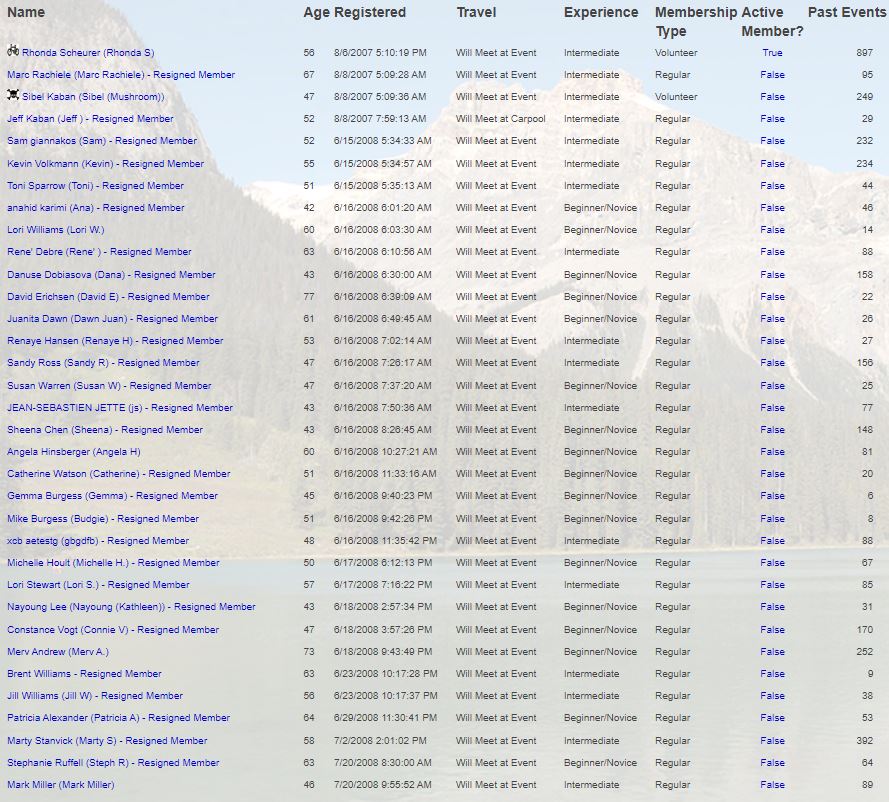Select the Experience column header
This screenshot has height=802, width=889.
600,13
